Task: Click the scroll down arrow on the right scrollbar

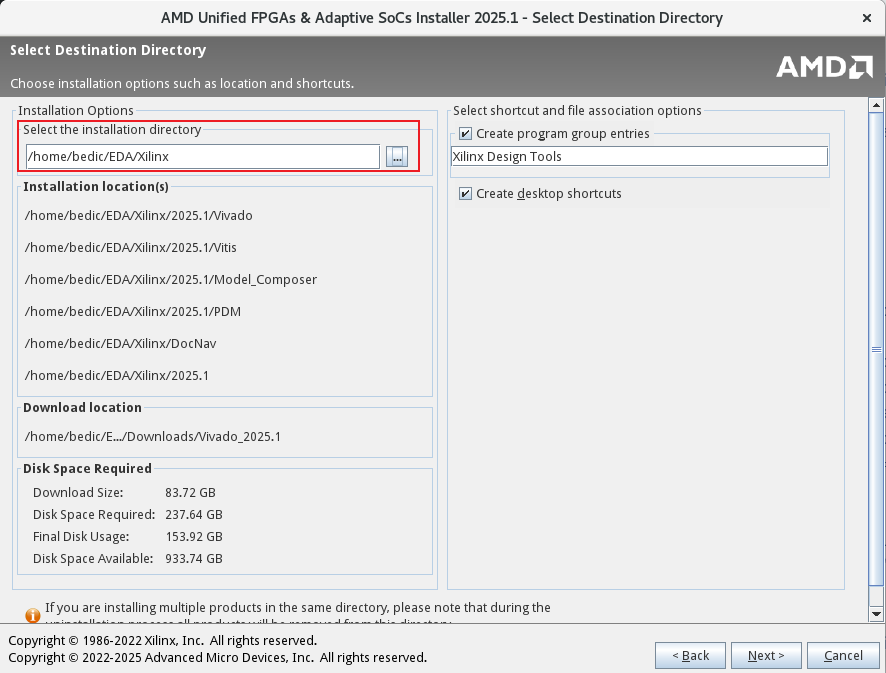Action: 877,613
